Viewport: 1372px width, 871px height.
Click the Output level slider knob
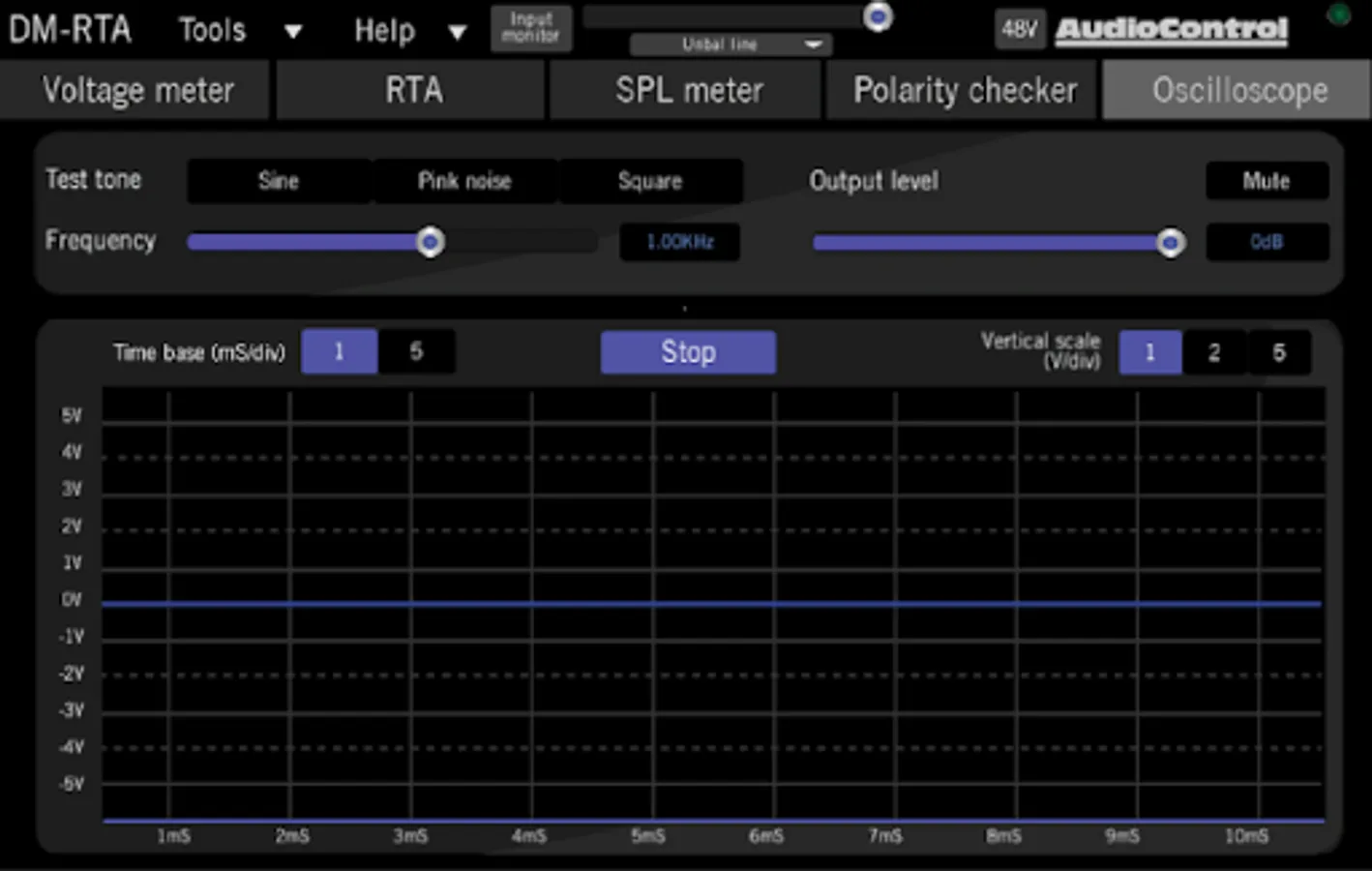pyautogui.click(x=1171, y=242)
